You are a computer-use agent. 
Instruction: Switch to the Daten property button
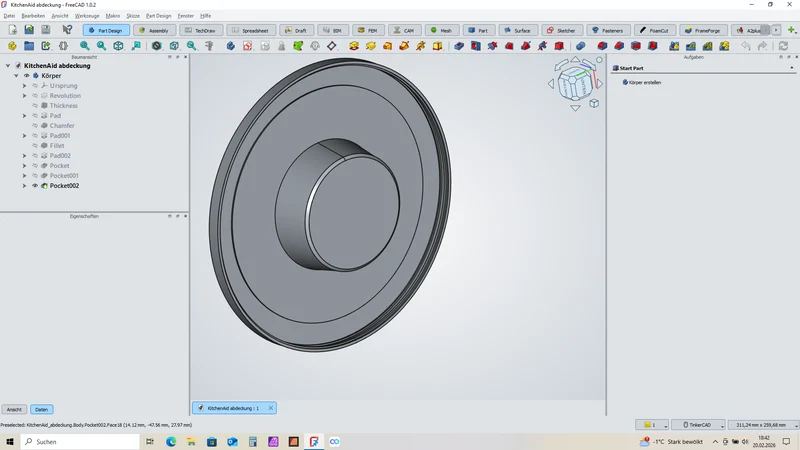(x=41, y=409)
